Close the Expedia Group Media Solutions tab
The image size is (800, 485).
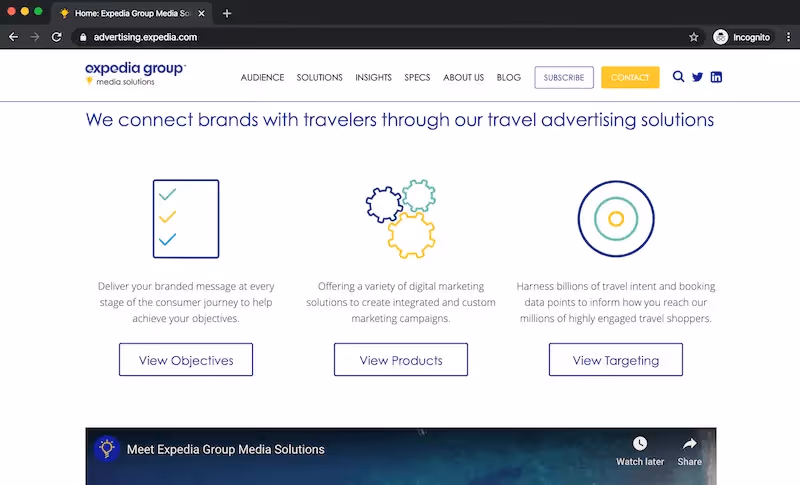pos(202,14)
